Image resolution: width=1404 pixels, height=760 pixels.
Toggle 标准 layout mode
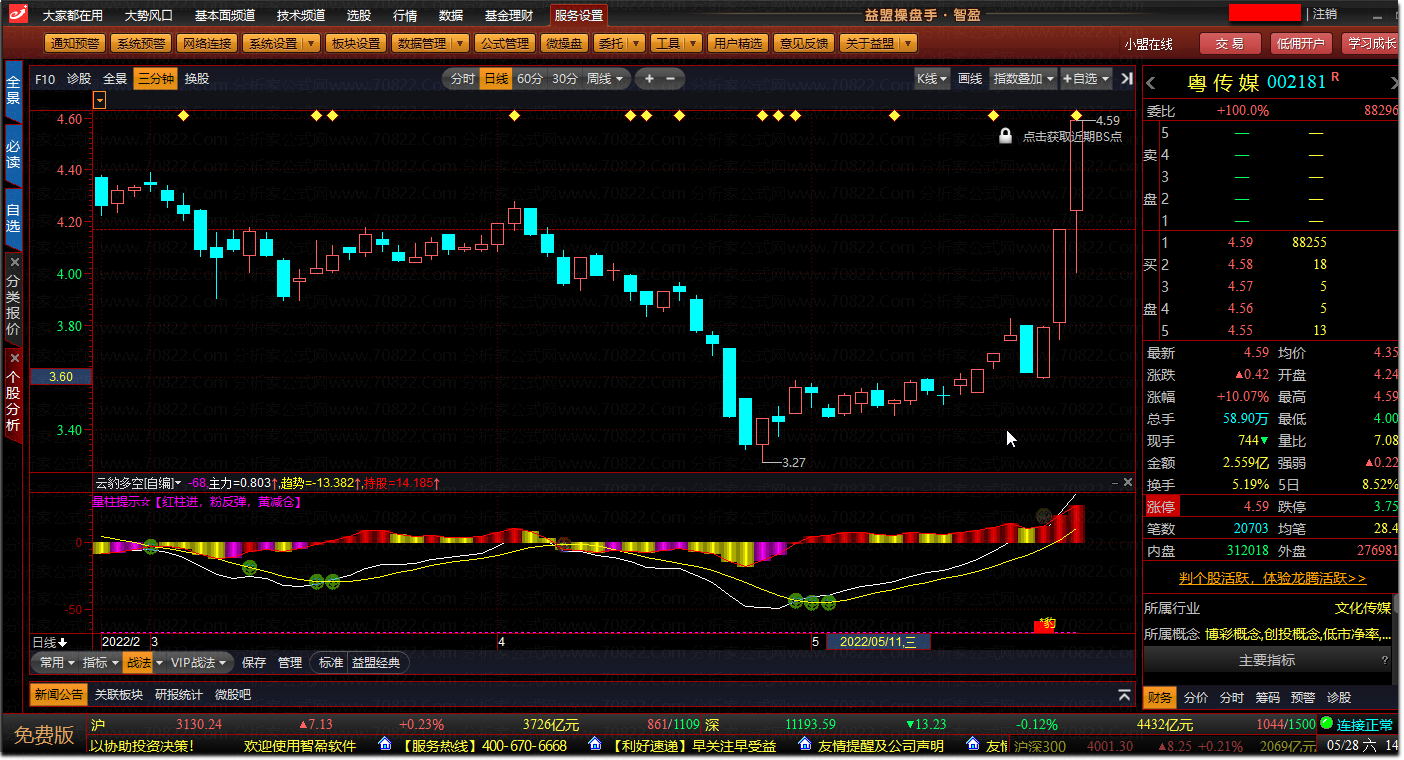(x=330, y=663)
